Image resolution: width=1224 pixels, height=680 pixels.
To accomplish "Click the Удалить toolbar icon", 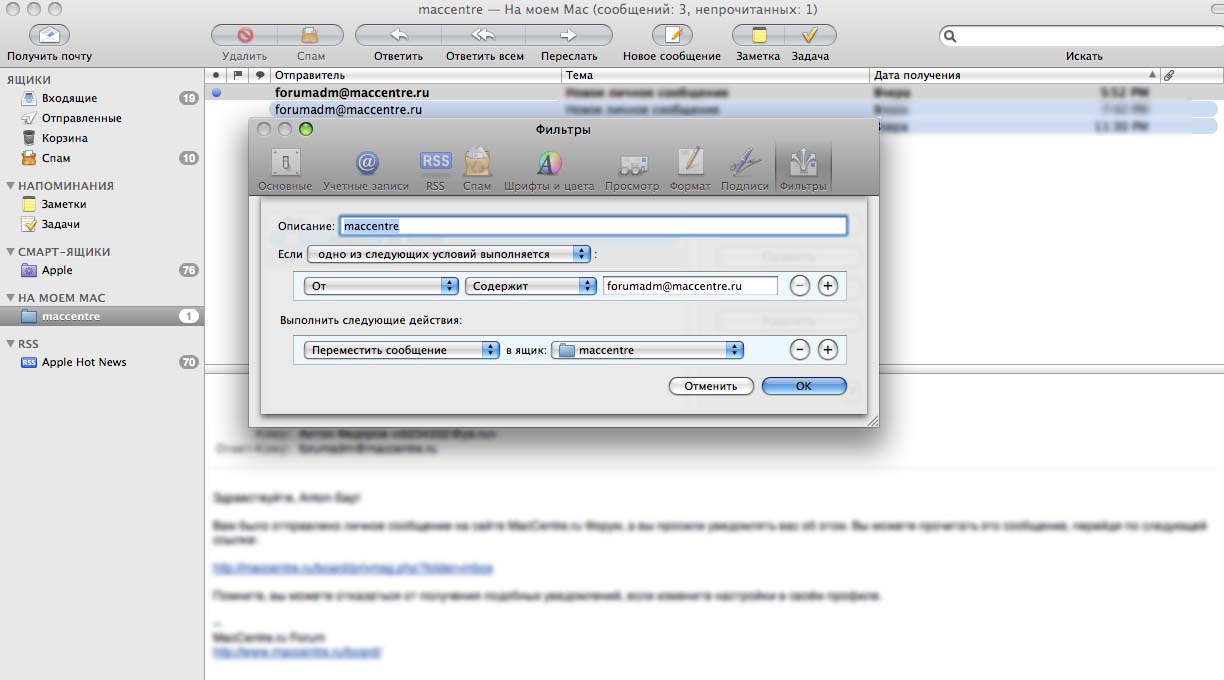I will tap(244, 35).
